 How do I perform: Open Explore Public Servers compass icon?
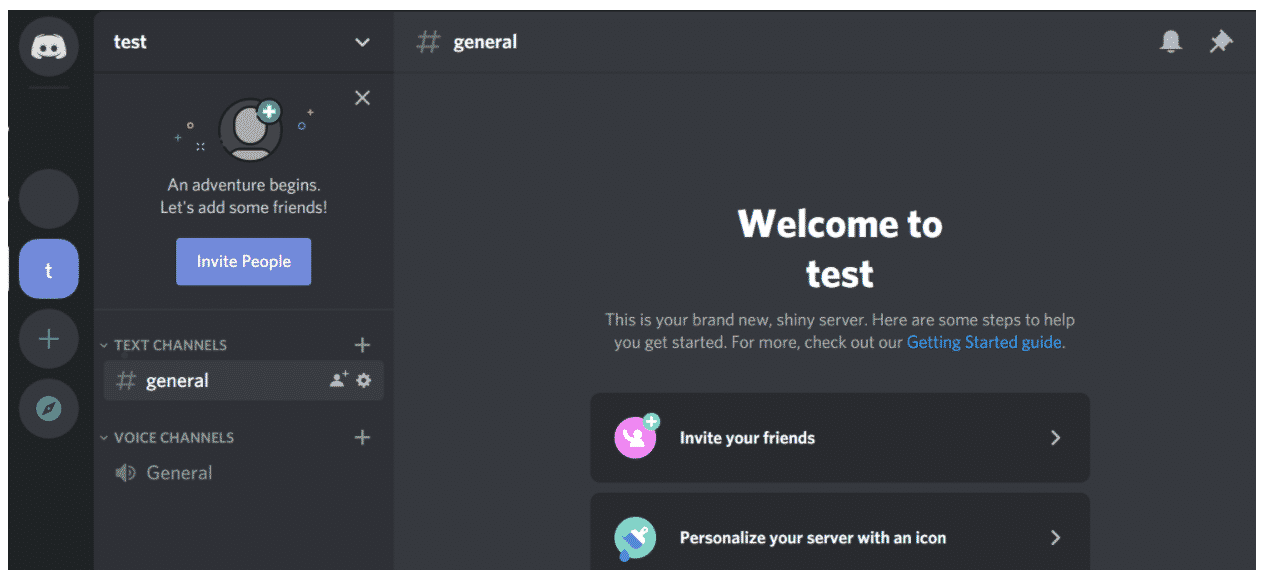(48, 408)
